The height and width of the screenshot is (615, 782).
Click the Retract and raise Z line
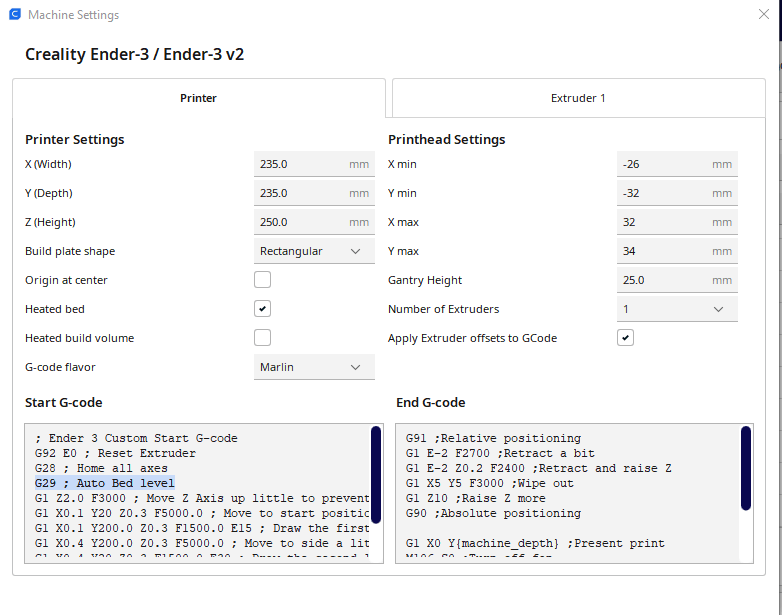(x=539, y=468)
